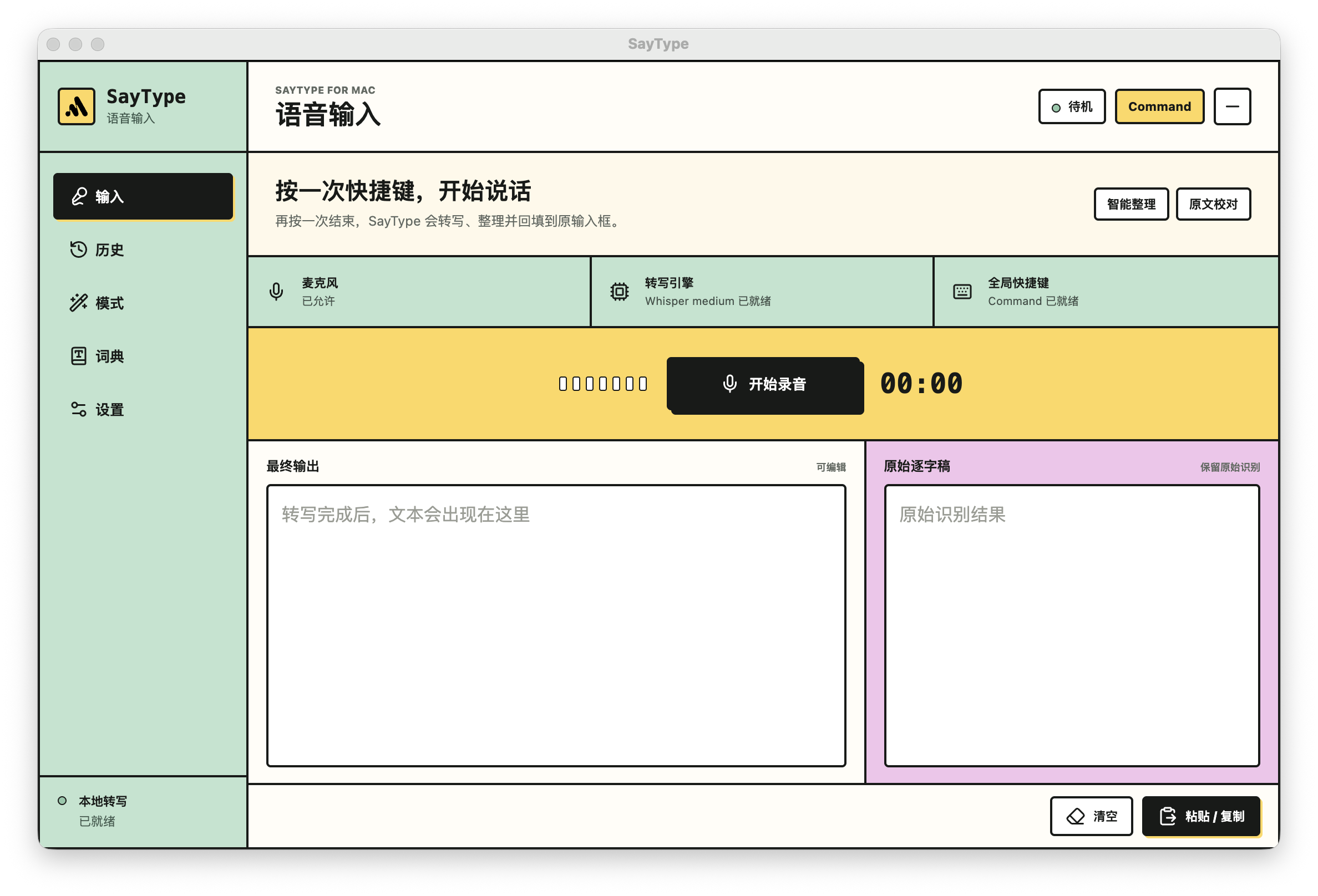Image resolution: width=1318 pixels, height=896 pixels.
Task: Select the 原文校对 mode button
Action: click(x=1213, y=204)
